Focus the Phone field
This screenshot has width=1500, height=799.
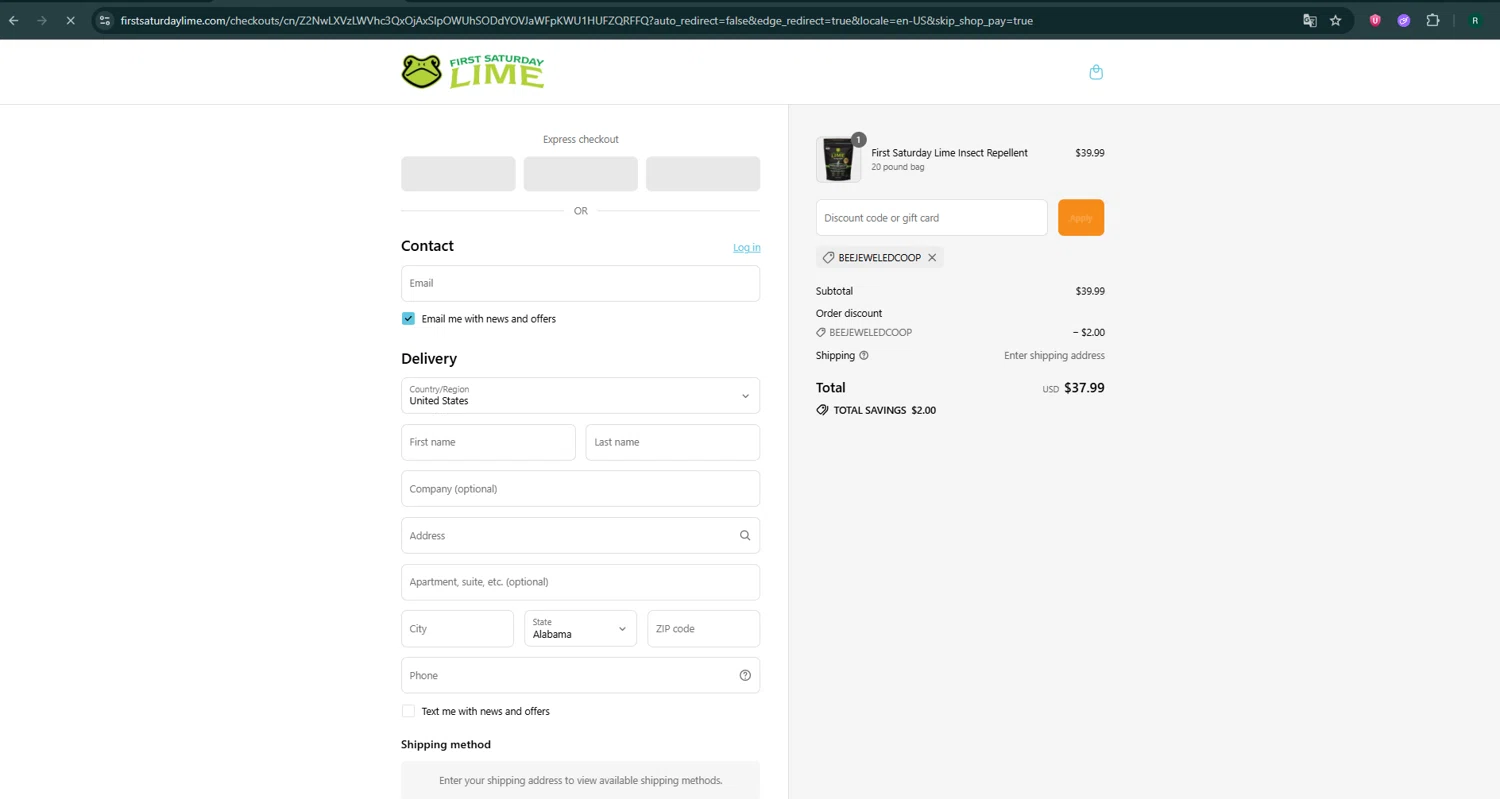(580, 676)
